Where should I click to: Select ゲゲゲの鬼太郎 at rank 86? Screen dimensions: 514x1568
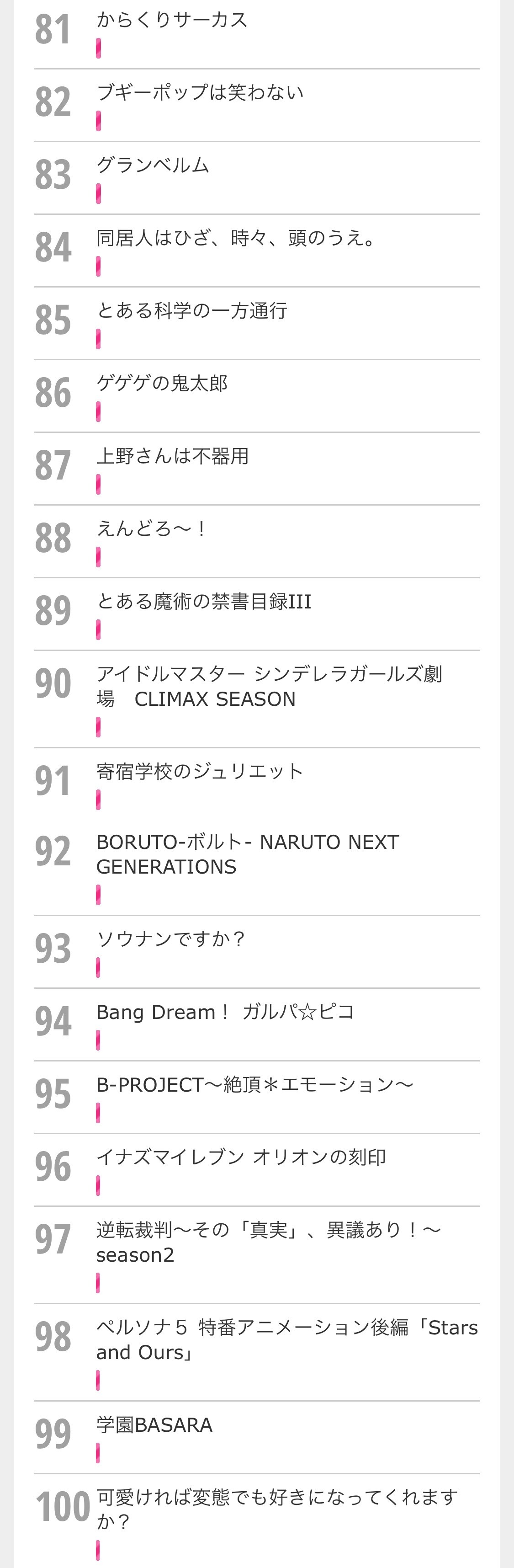162,383
